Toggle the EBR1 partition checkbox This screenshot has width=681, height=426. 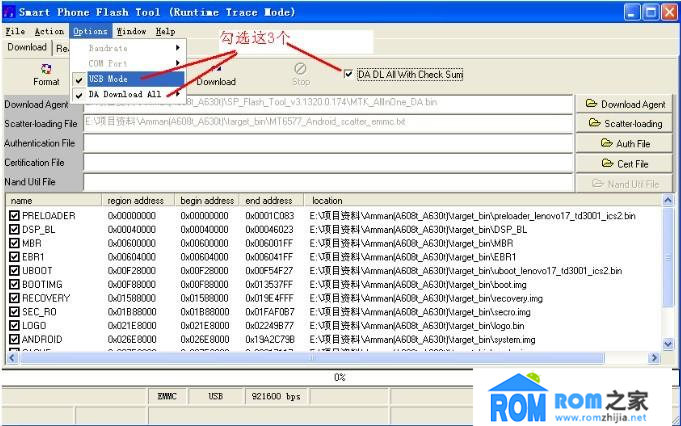tap(14, 257)
